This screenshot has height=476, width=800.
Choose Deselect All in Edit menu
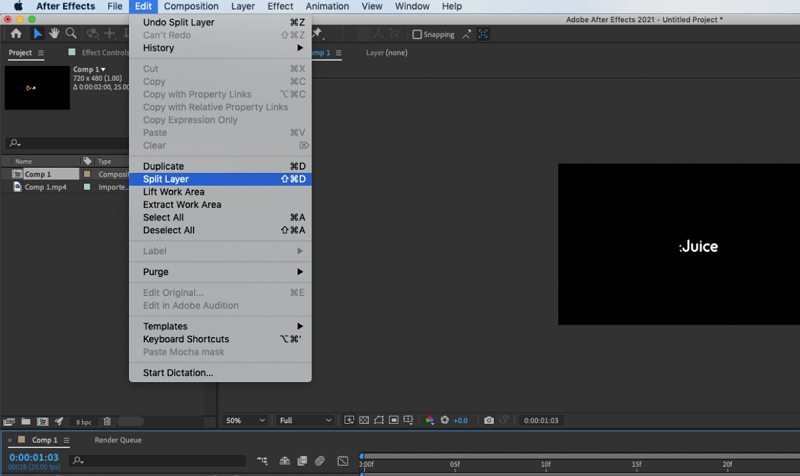[x=220, y=230]
